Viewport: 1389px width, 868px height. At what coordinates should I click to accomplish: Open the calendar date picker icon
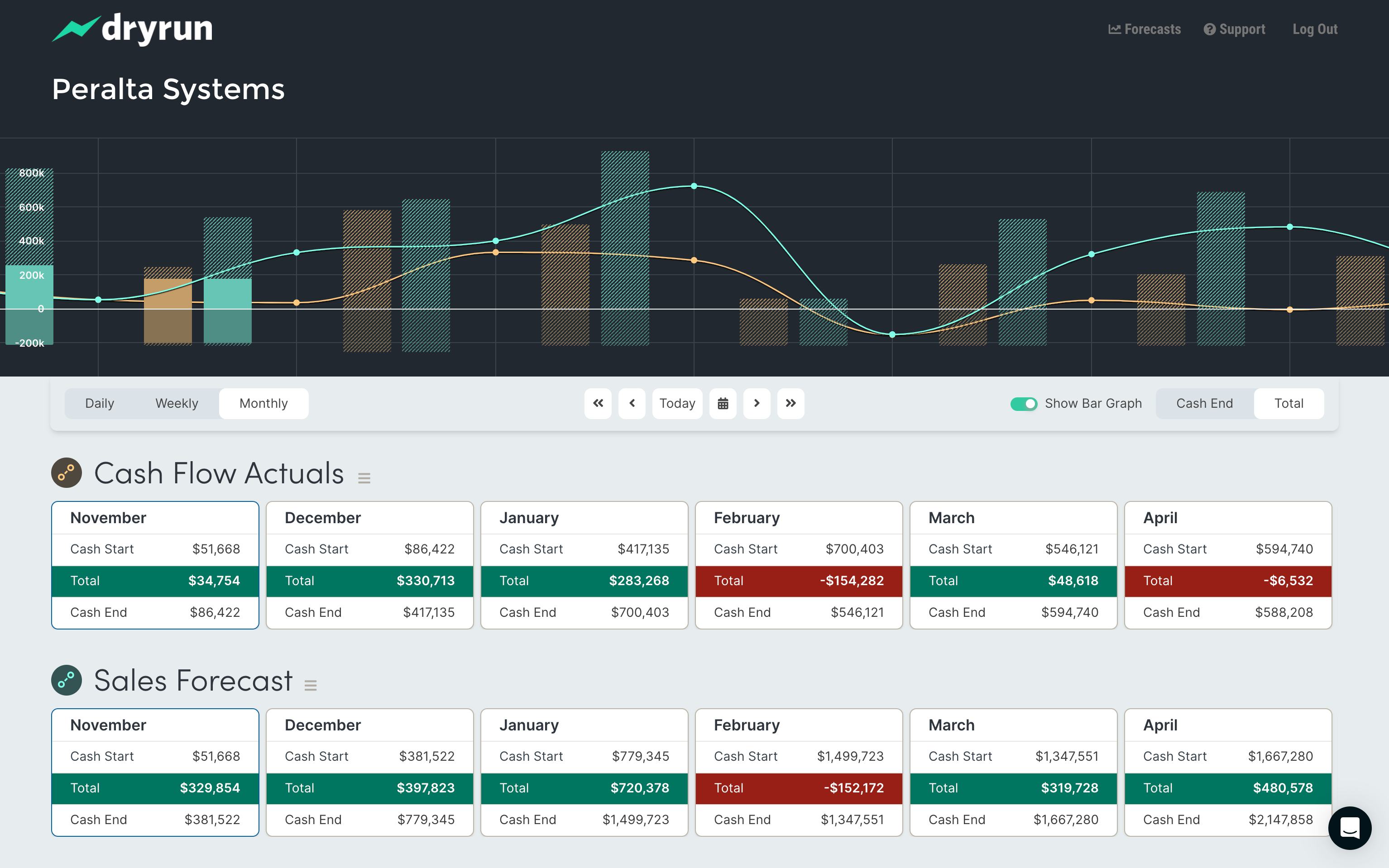tap(723, 404)
